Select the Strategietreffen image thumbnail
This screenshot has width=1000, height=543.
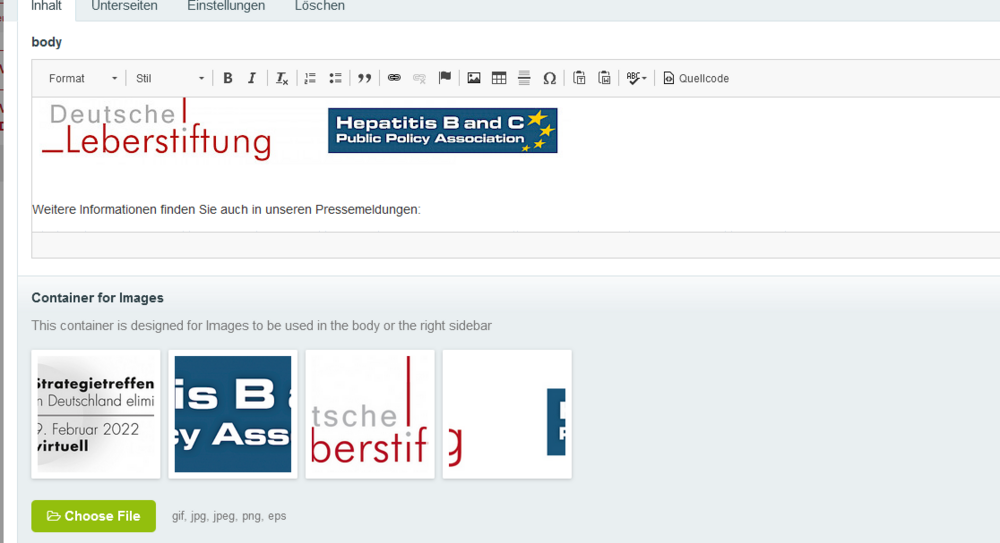96,414
